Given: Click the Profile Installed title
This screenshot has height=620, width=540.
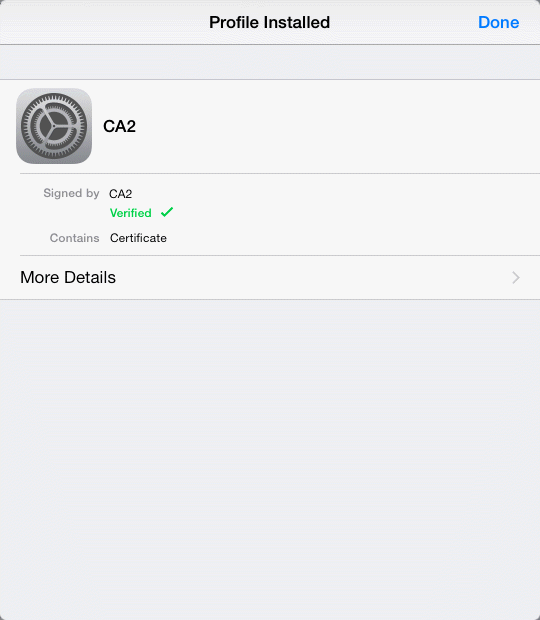Looking at the screenshot, I should click(x=270, y=23).
